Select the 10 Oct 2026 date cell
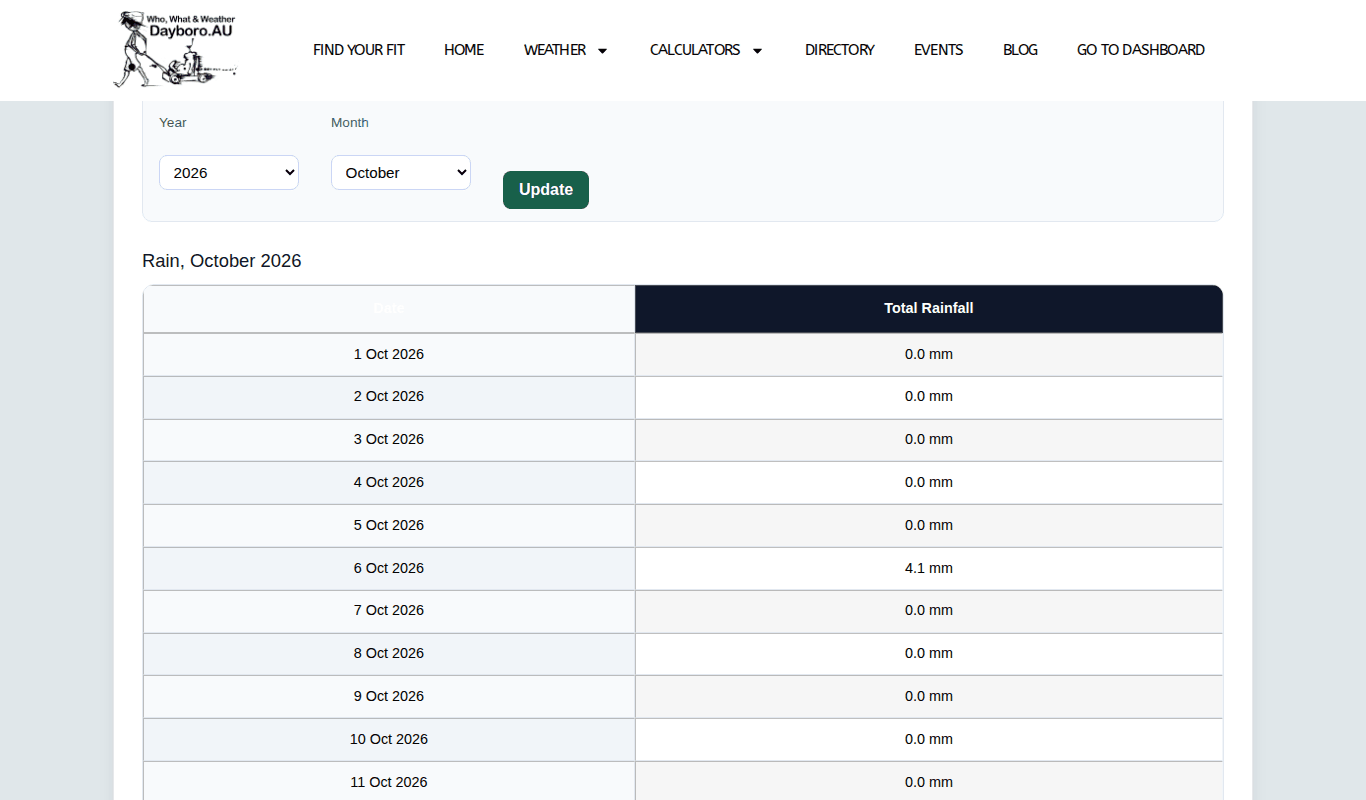The height and width of the screenshot is (800, 1366). [x=389, y=740]
